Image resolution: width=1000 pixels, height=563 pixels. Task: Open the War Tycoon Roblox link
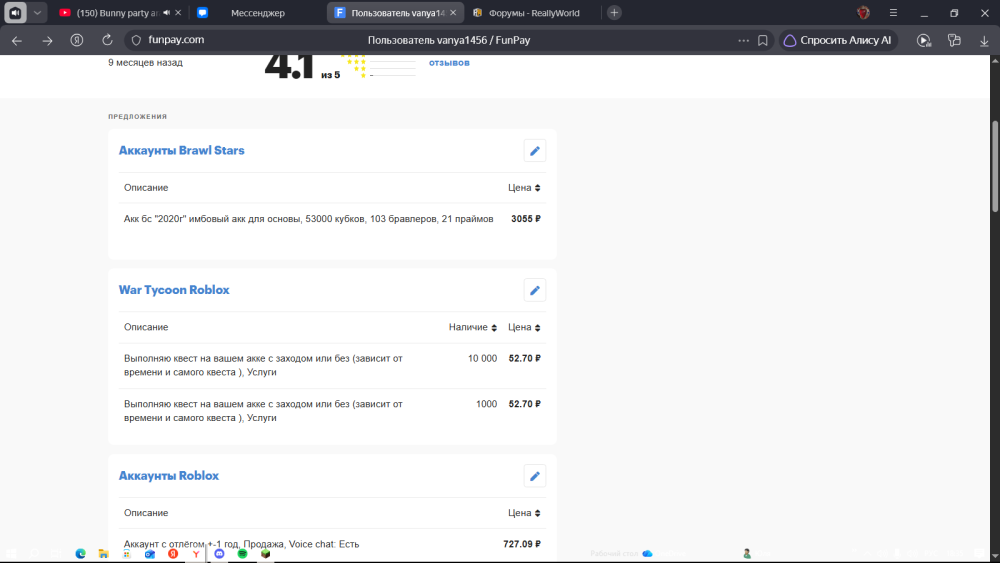[x=174, y=290]
